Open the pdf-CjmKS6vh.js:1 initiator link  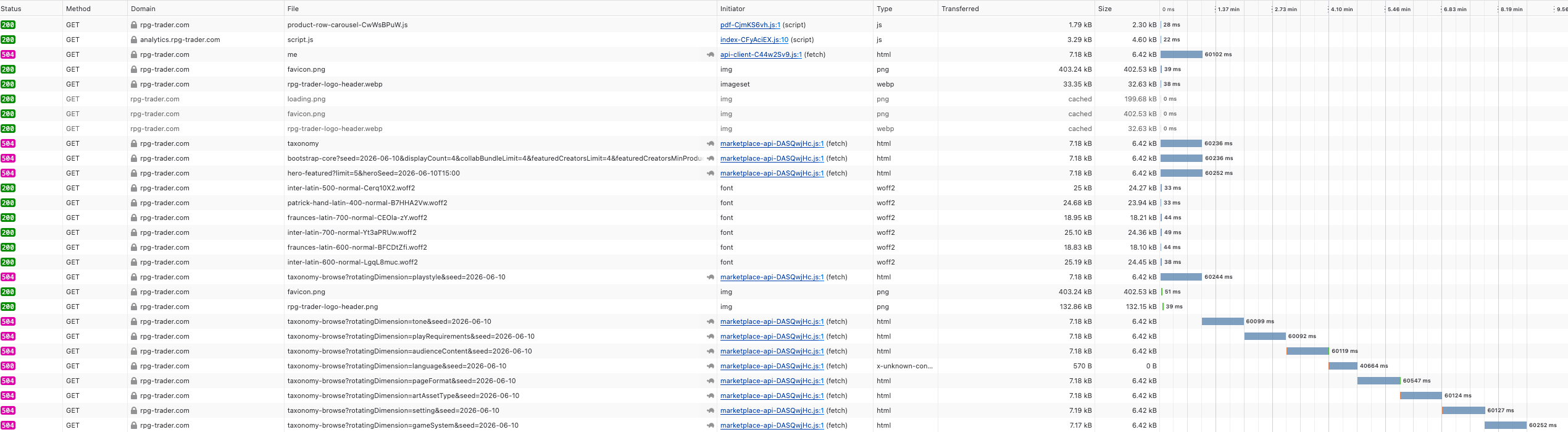[750, 25]
